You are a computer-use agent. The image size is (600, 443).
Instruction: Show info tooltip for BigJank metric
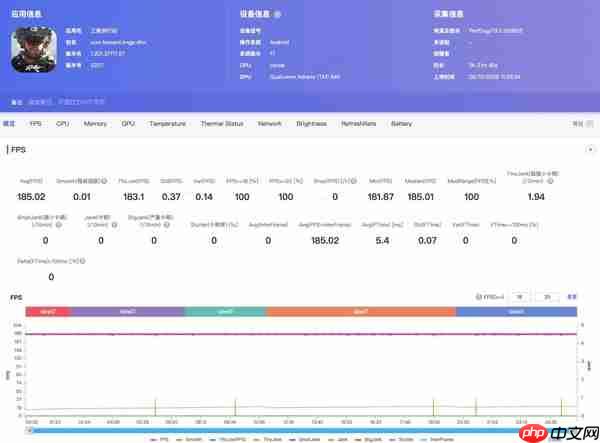pos(166,225)
